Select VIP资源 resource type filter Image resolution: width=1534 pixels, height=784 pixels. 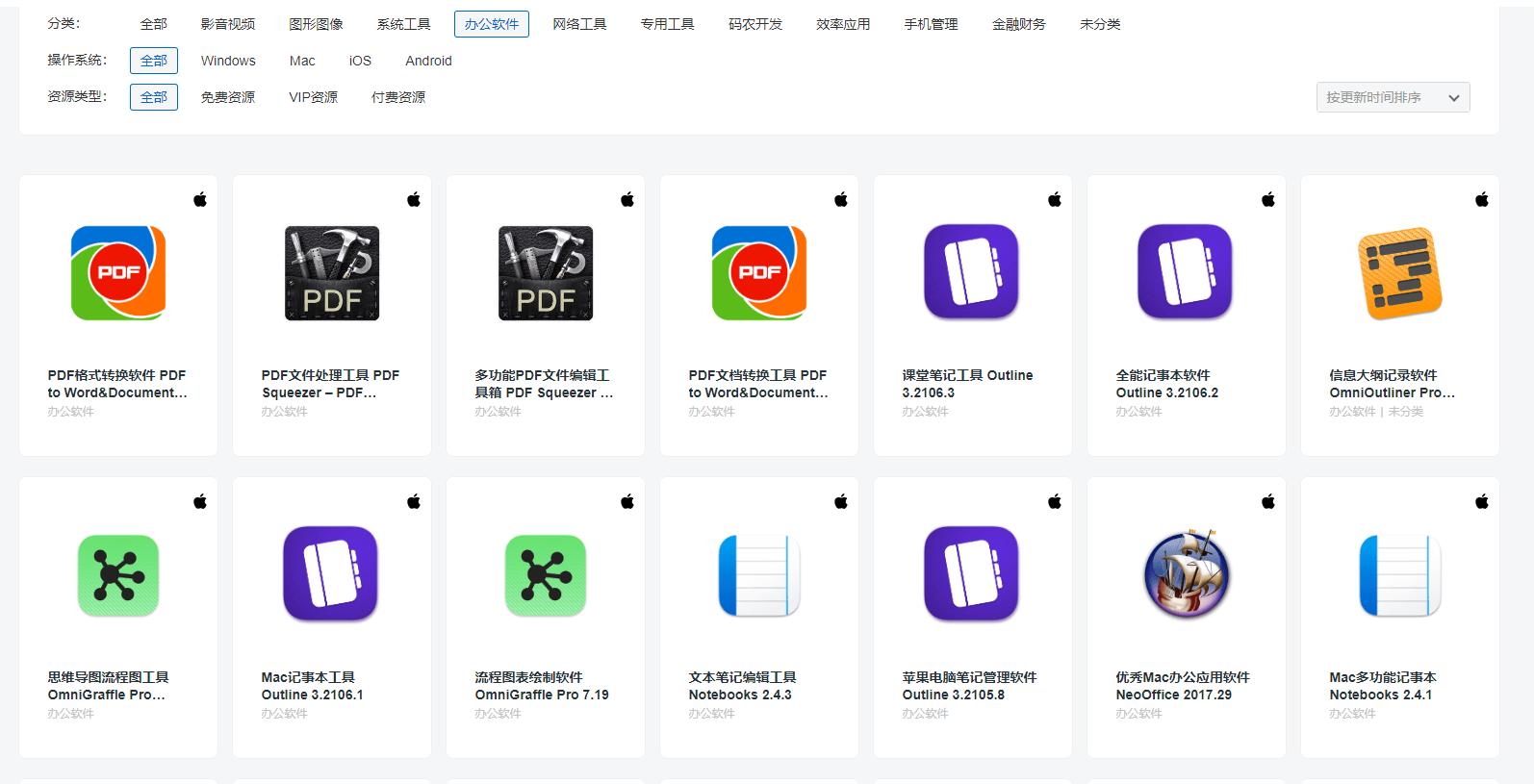(x=313, y=97)
